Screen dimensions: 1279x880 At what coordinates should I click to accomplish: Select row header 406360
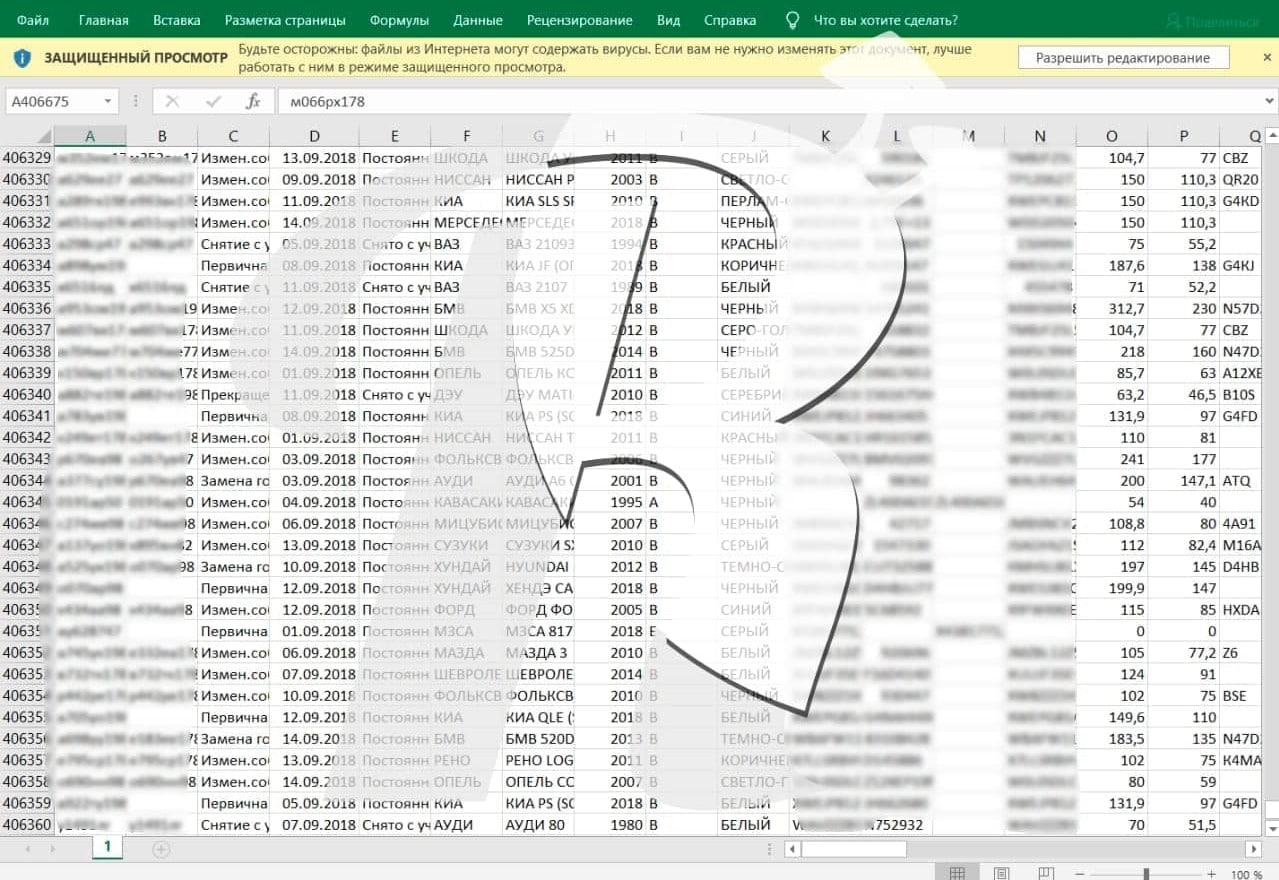point(26,825)
